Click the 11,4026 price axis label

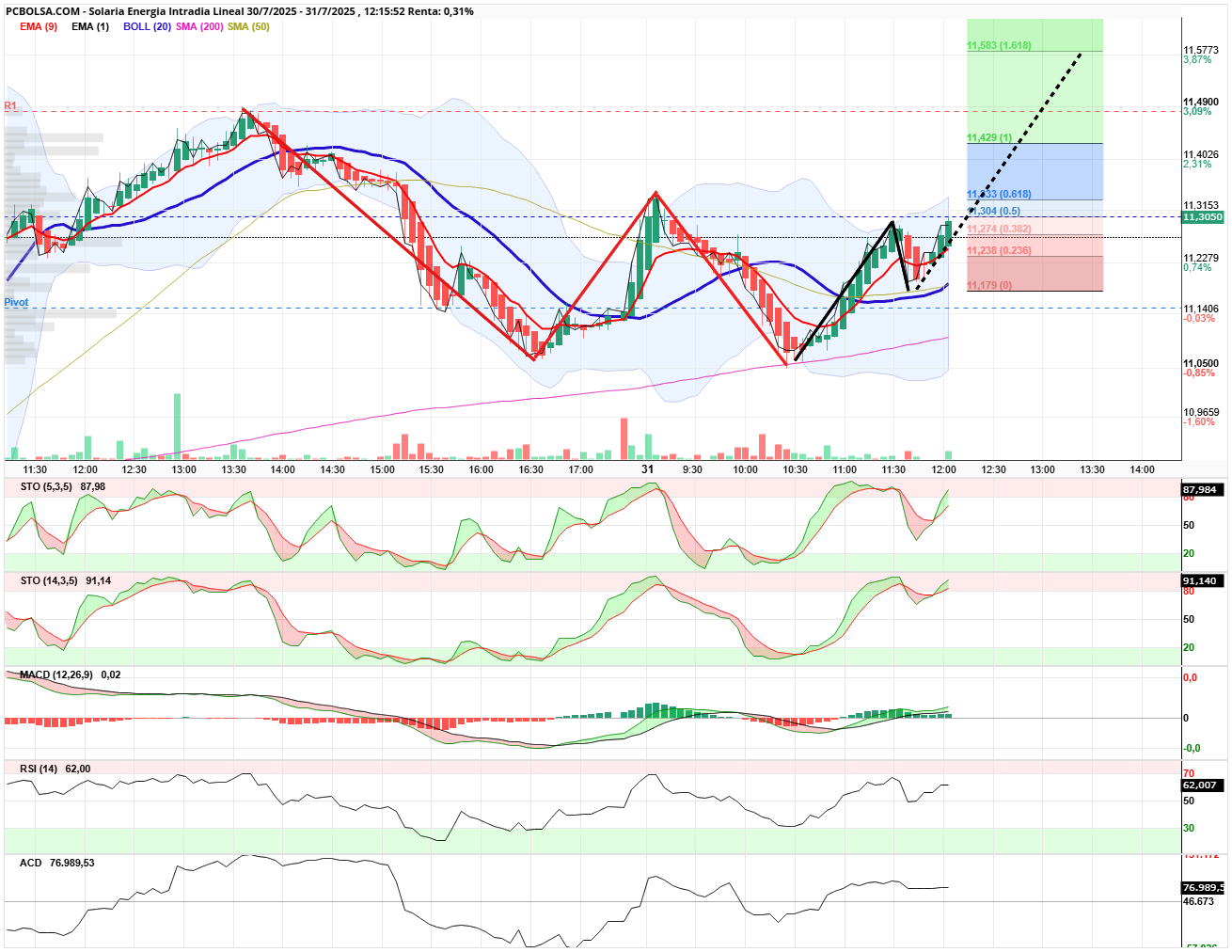coord(1201,154)
